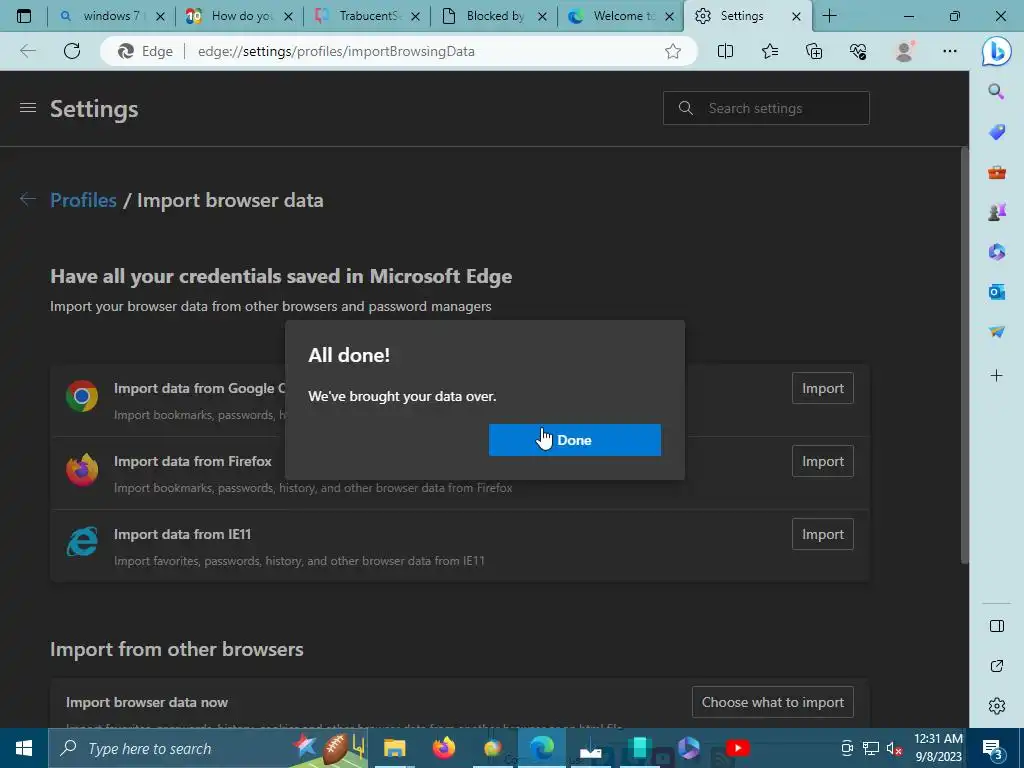Open the Favorites list

tap(770, 51)
